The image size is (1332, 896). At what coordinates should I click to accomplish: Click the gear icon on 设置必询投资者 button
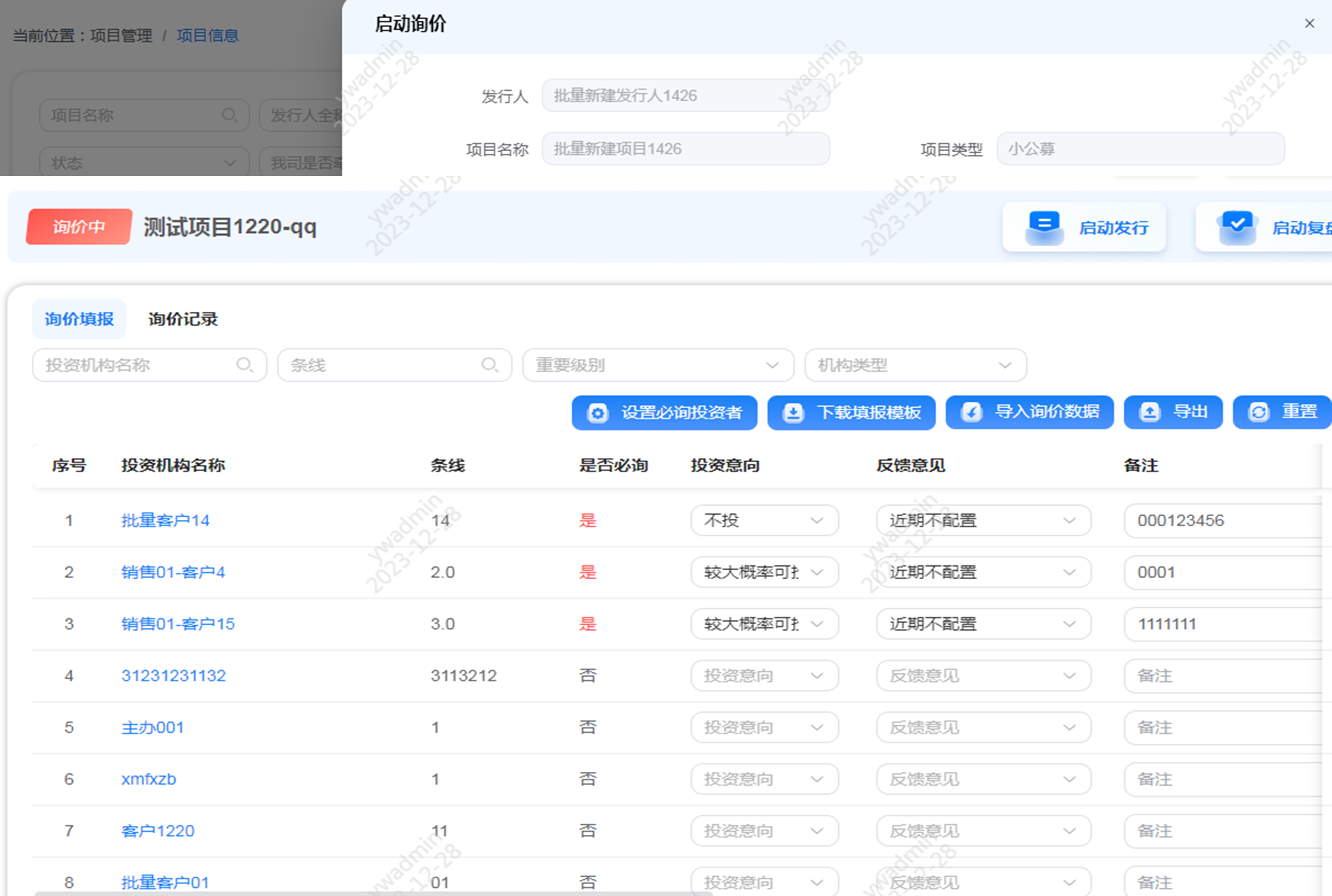pyautogui.click(x=598, y=412)
